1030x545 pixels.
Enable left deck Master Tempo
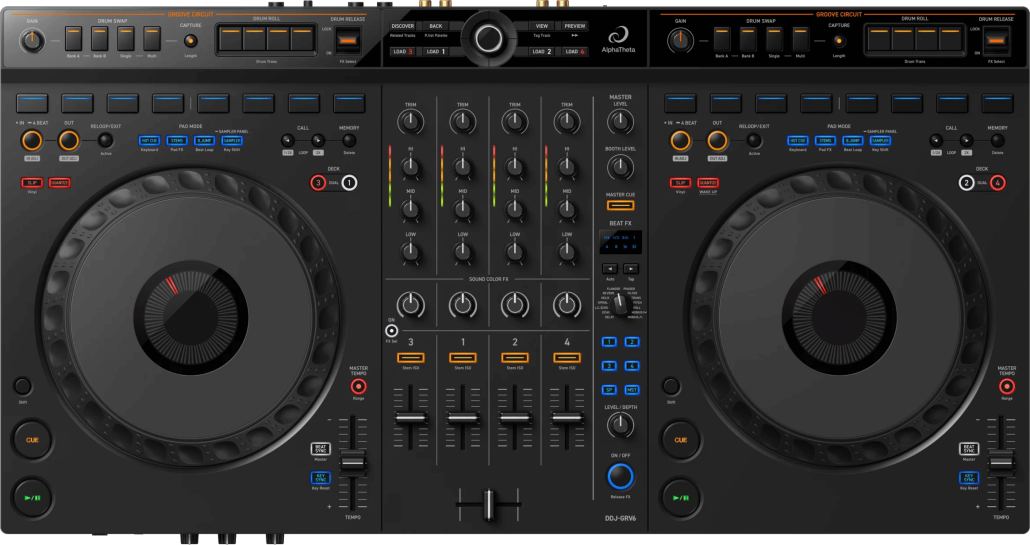tap(358, 386)
